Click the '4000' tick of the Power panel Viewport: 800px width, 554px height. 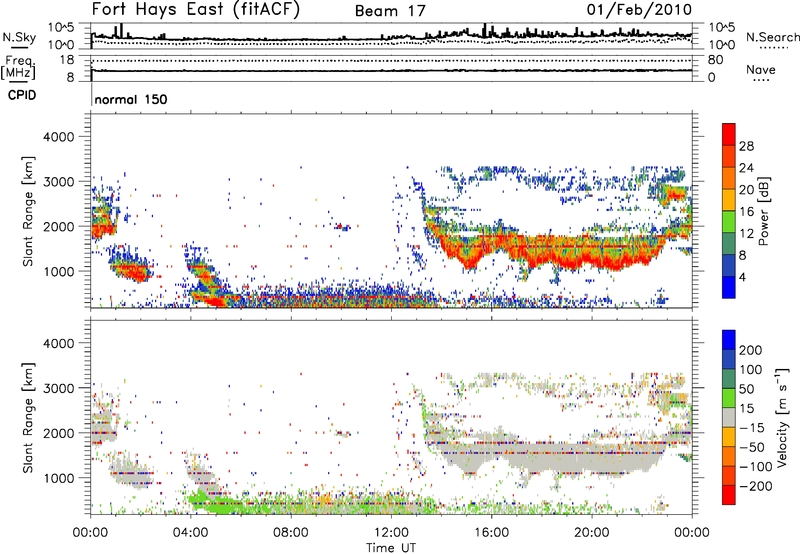[59, 137]
